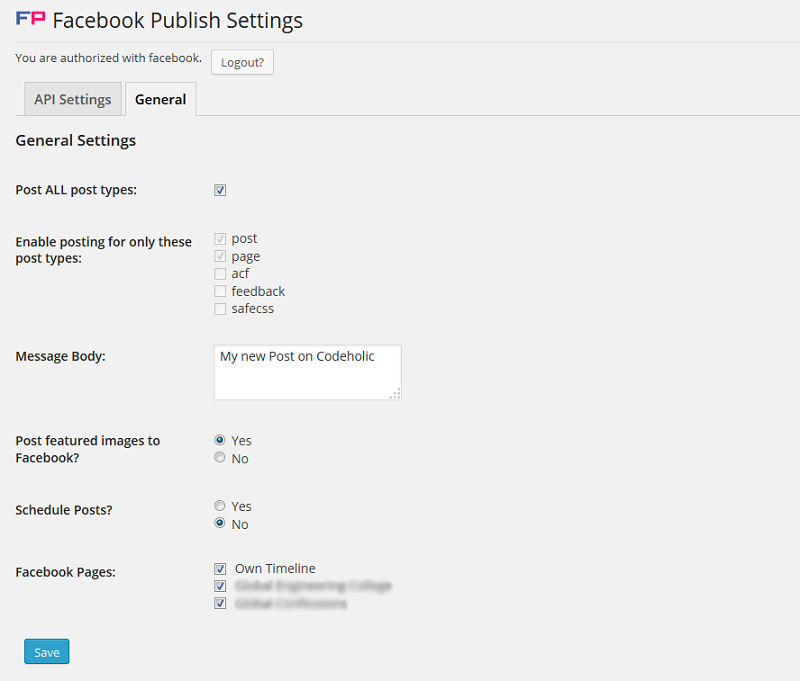Click the Logout? button
The image size is (800, 681).
[242, 62]
